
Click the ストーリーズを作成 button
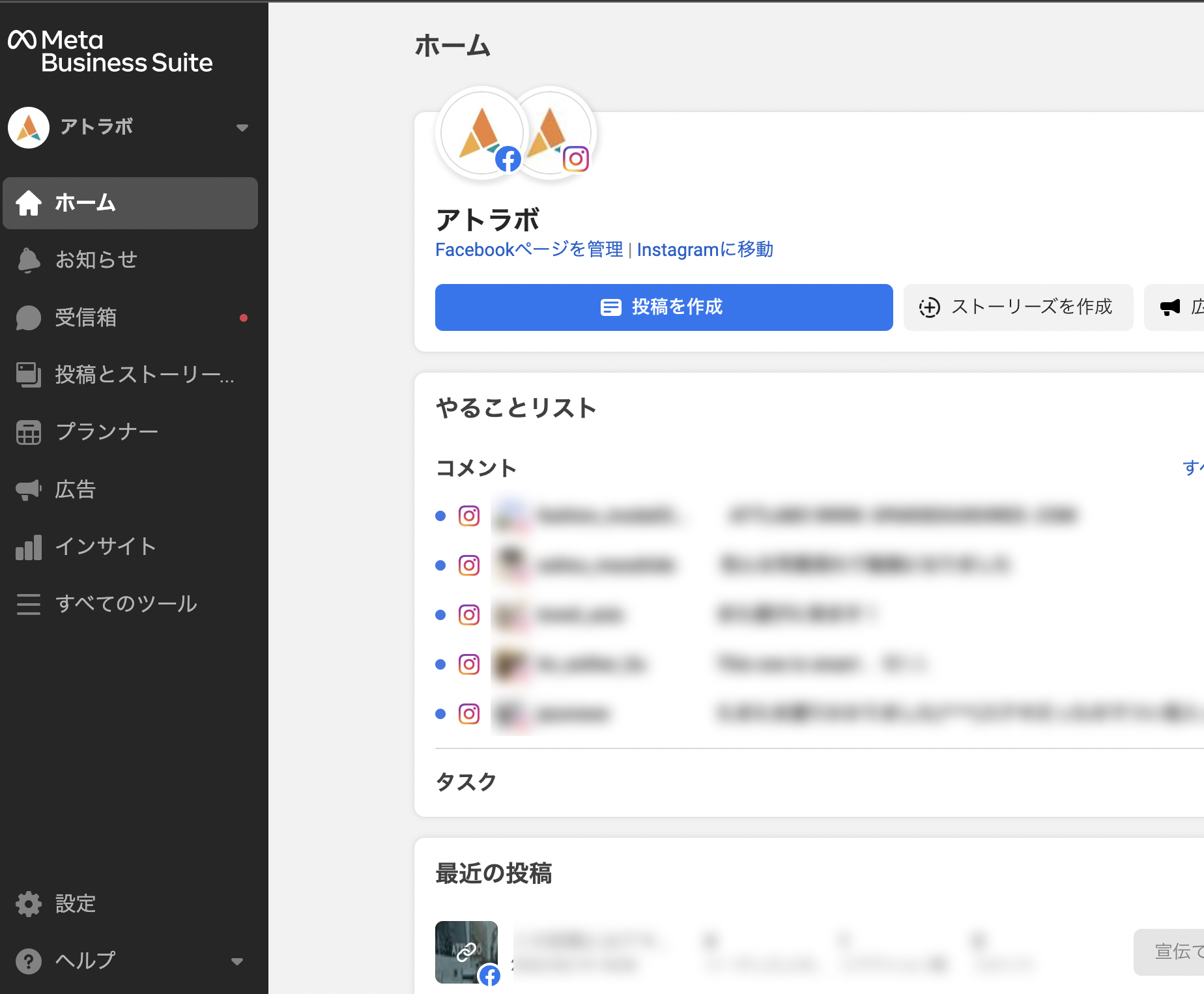(1018, 307)
